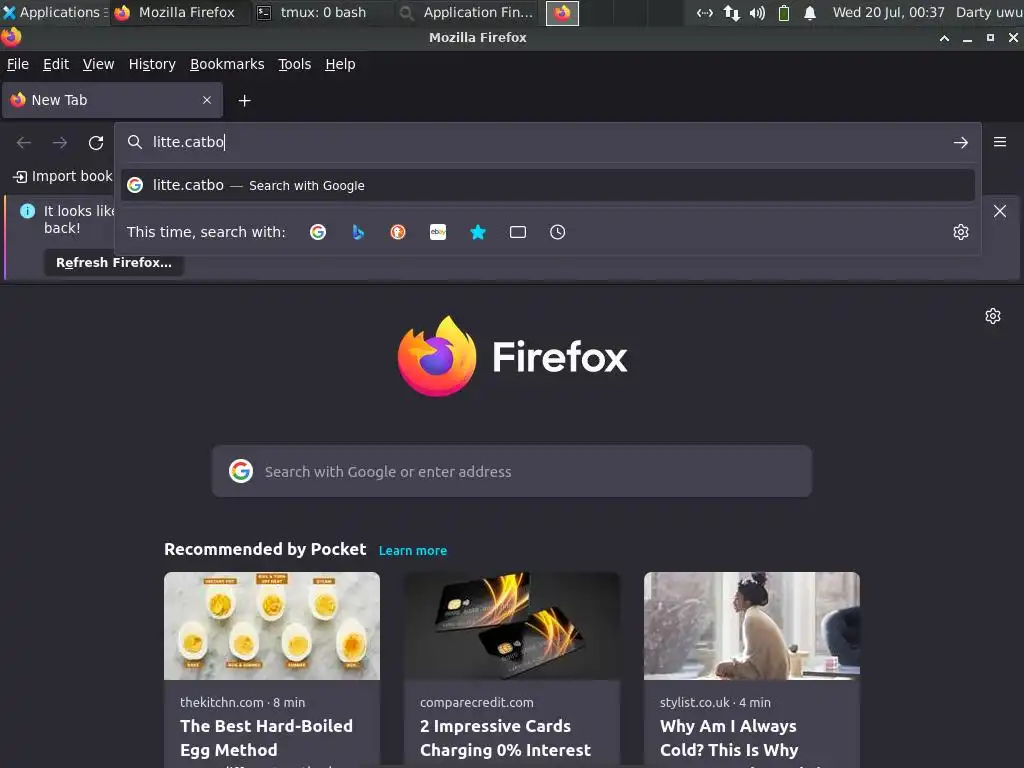Open '2 Impressive Cards Charging 0% Interest' headline

pos(505,738)
